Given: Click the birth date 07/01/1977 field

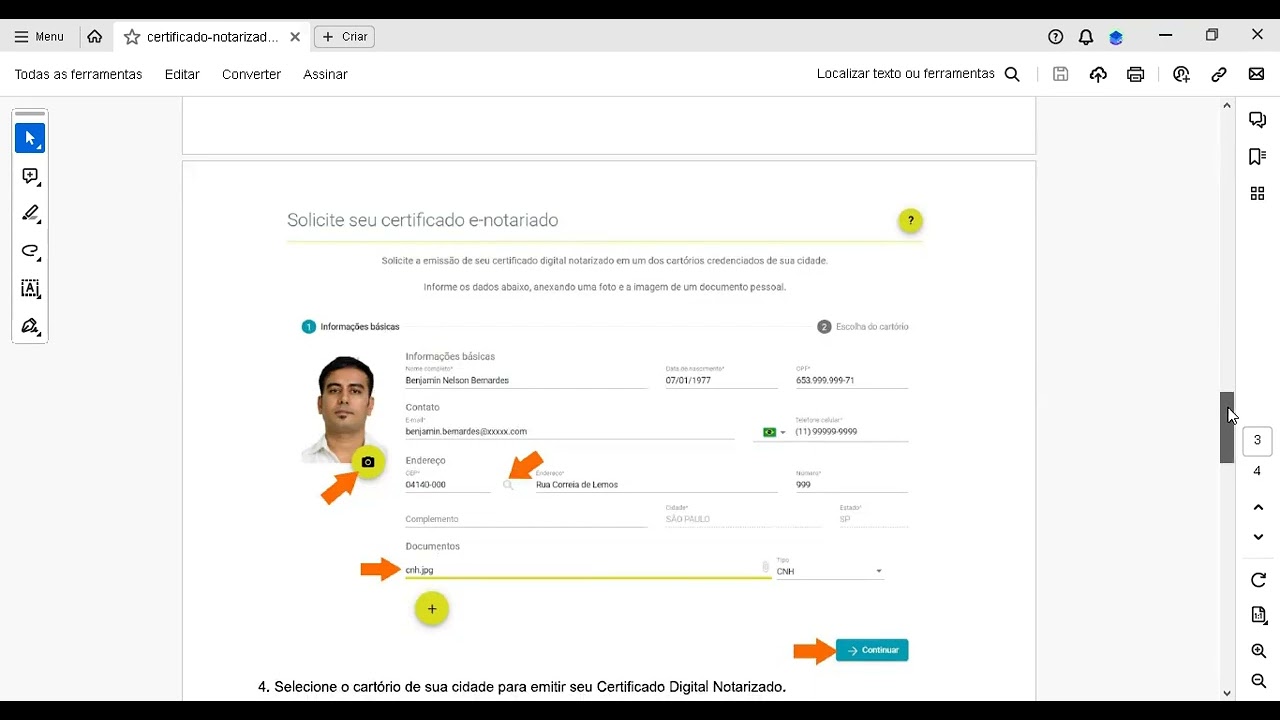Looking at the screenshot, I should (x=721, y=380).
